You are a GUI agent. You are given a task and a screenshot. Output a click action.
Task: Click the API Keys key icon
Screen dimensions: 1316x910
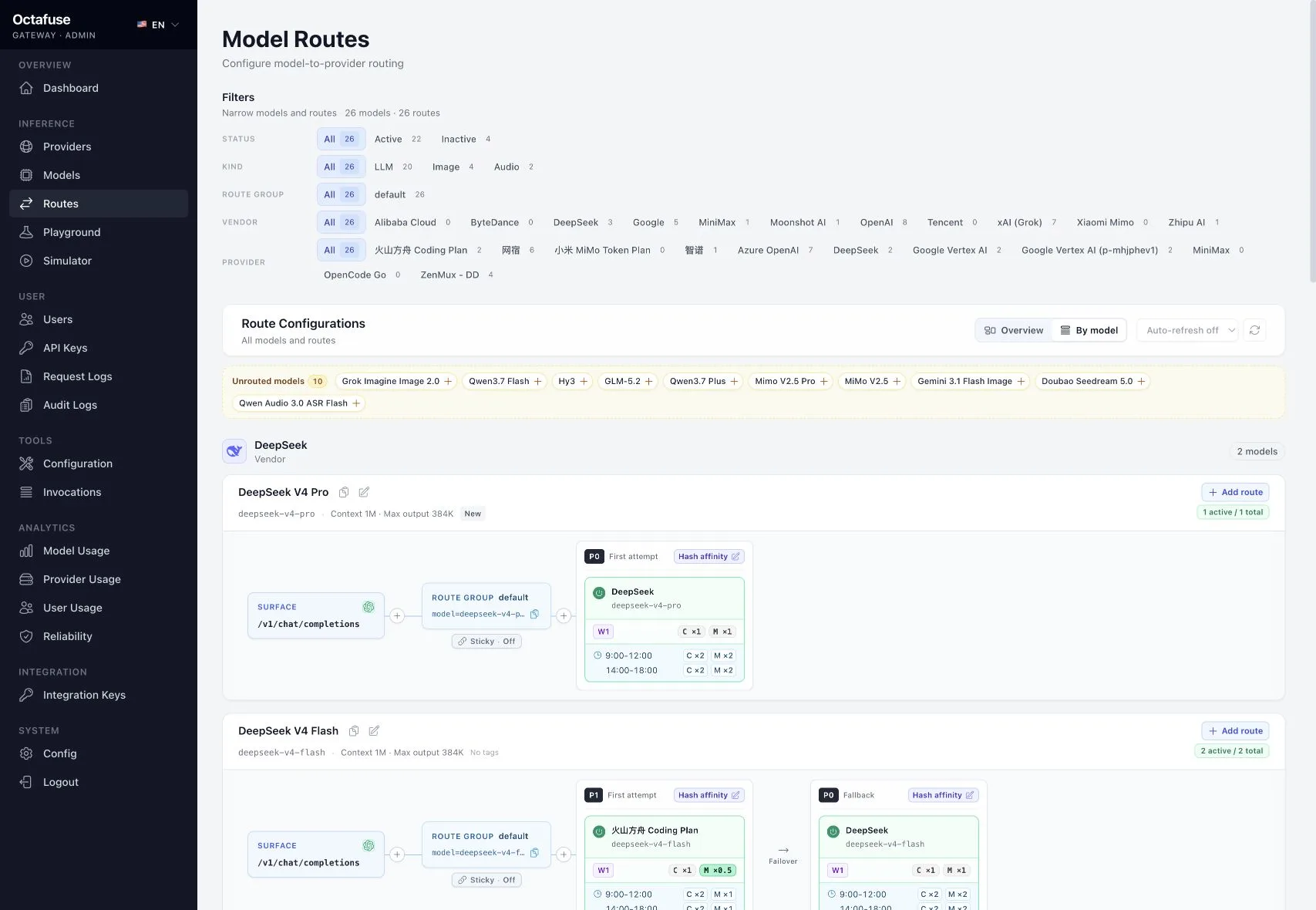(x=26, y=348)
